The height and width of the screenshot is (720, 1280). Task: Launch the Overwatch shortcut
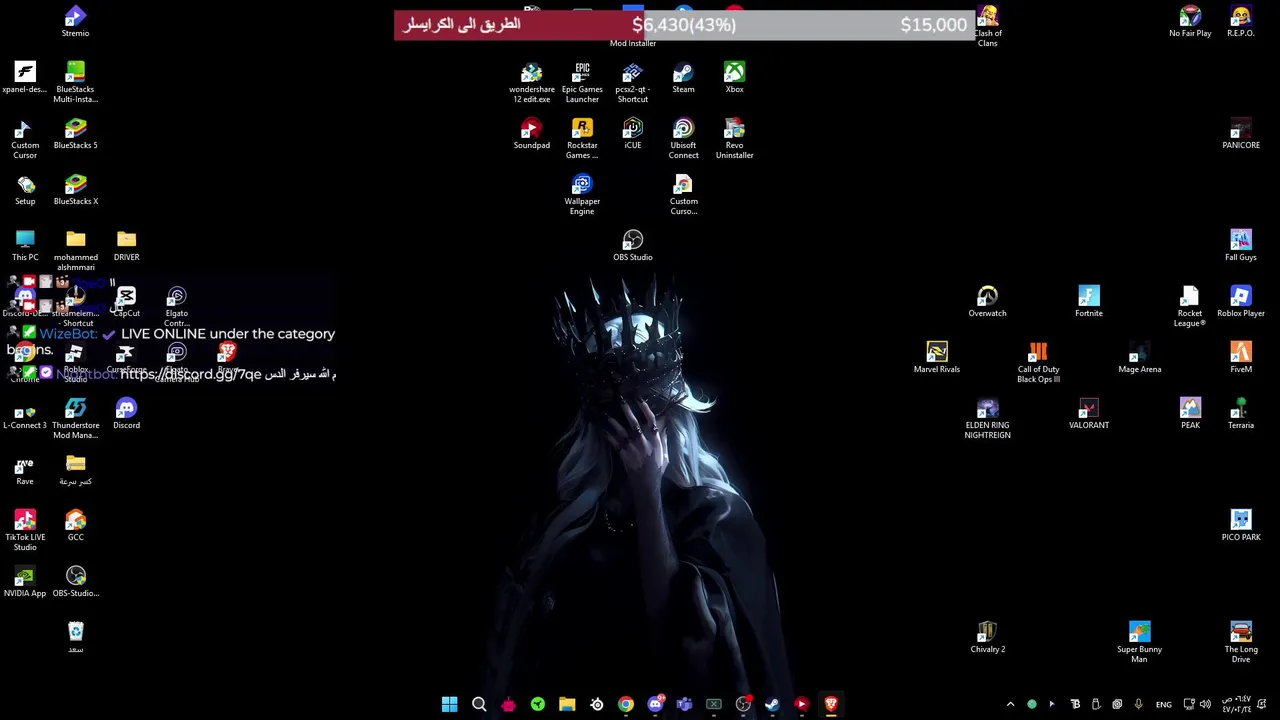987,302
